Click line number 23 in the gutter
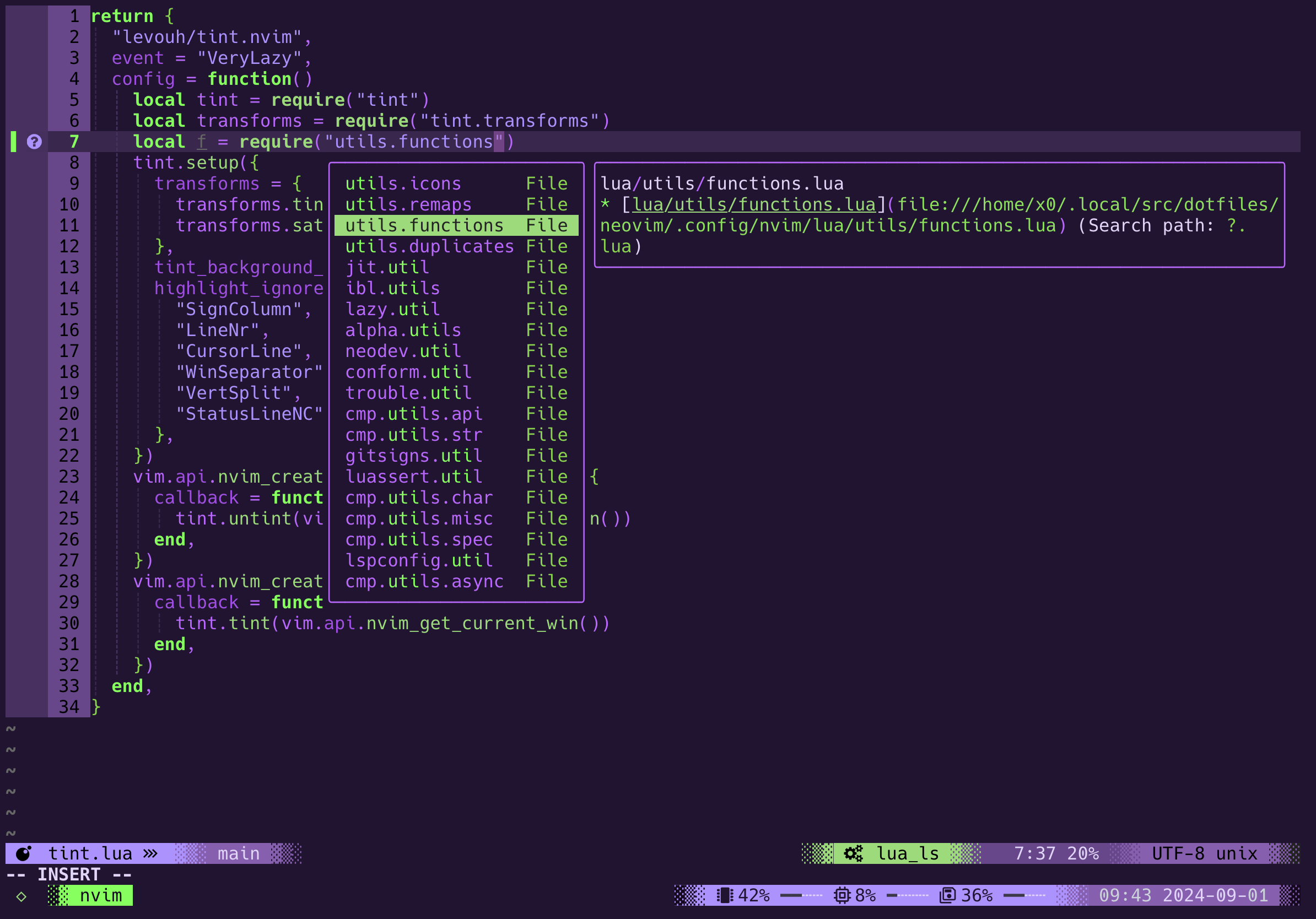 (69, 477)
